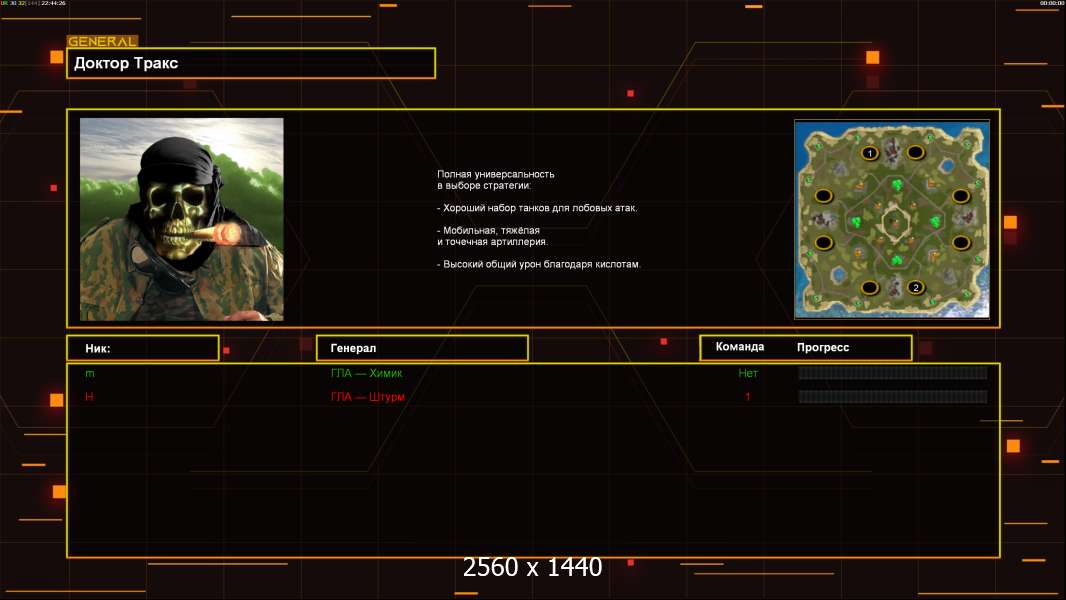
Task: Click start position 2 on the minimap
Action: 915,288
